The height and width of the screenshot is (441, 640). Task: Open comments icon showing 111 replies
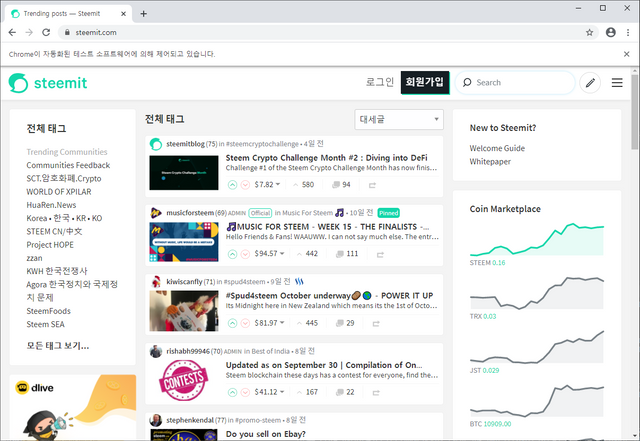(x=340, y=254)
